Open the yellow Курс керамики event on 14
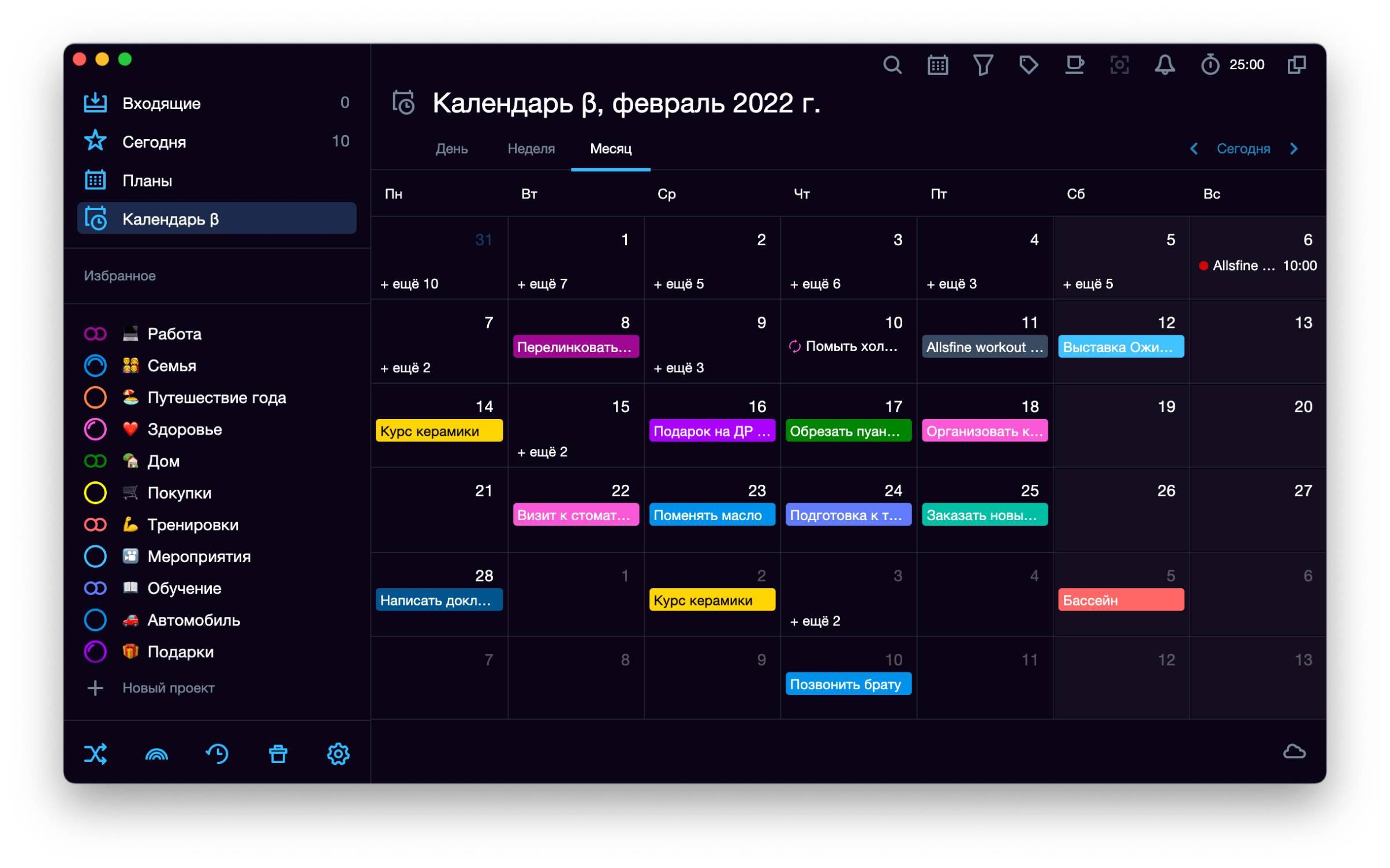The image size is (1390, 868). pos(439,431)
